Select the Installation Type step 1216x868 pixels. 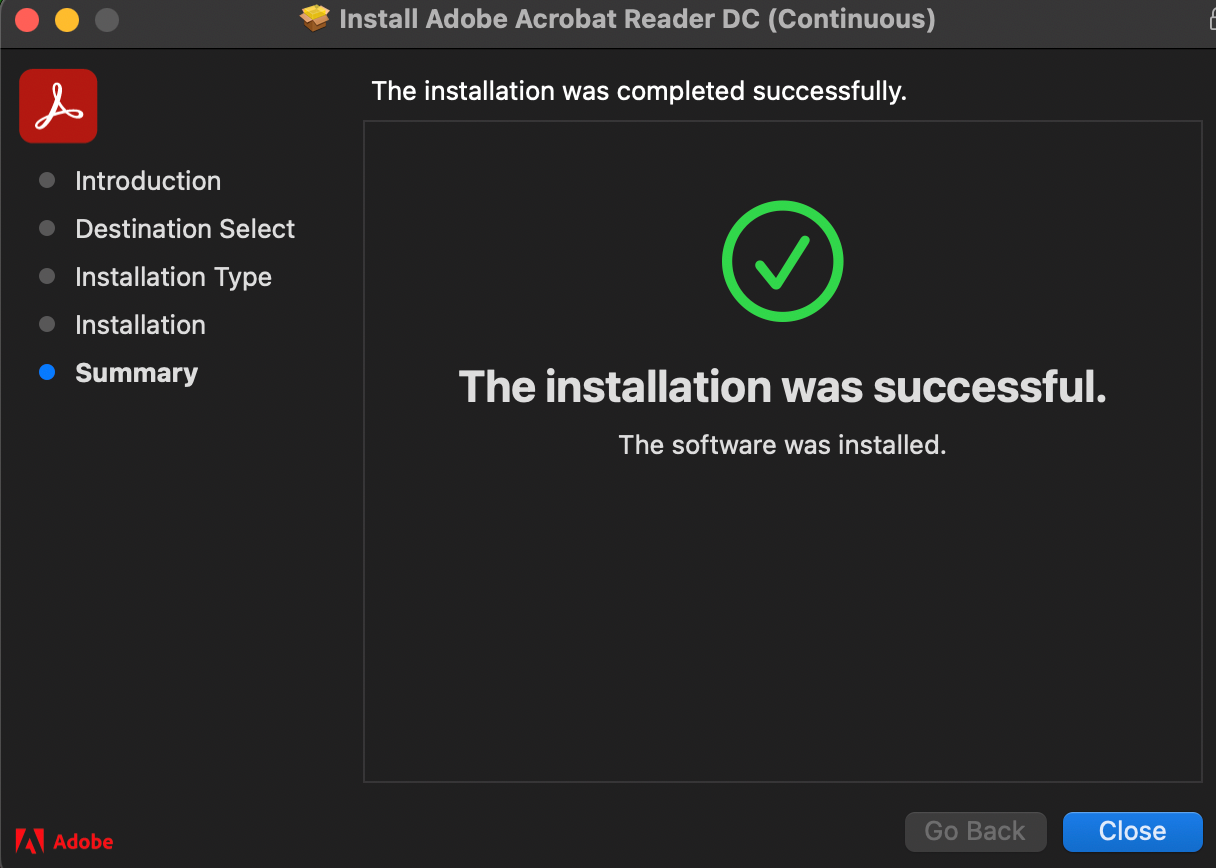(x=173, y=277)
